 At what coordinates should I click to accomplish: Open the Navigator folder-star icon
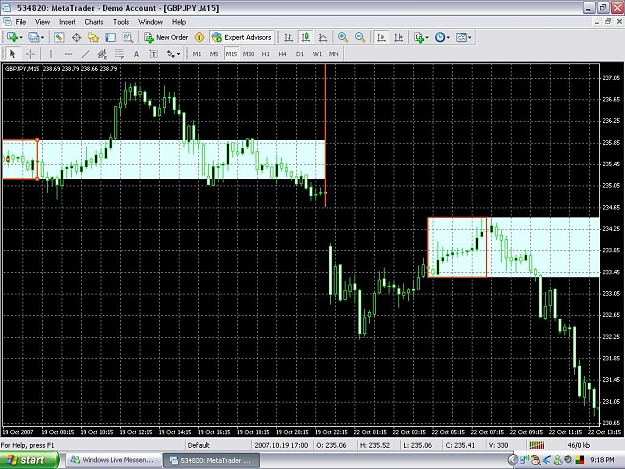(93, 37)
